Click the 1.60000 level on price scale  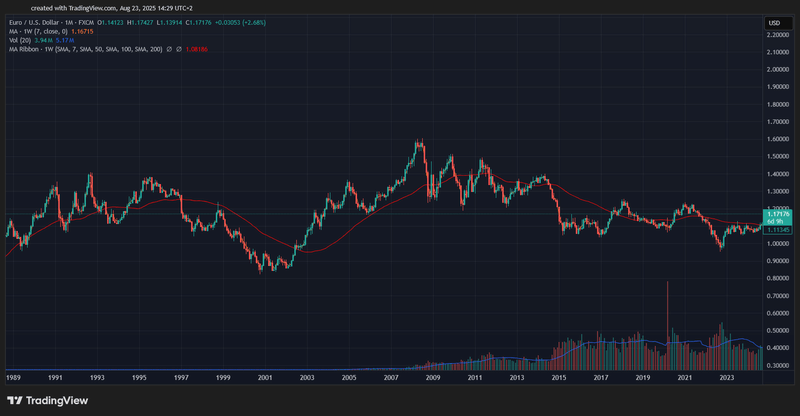coord(778,139)
